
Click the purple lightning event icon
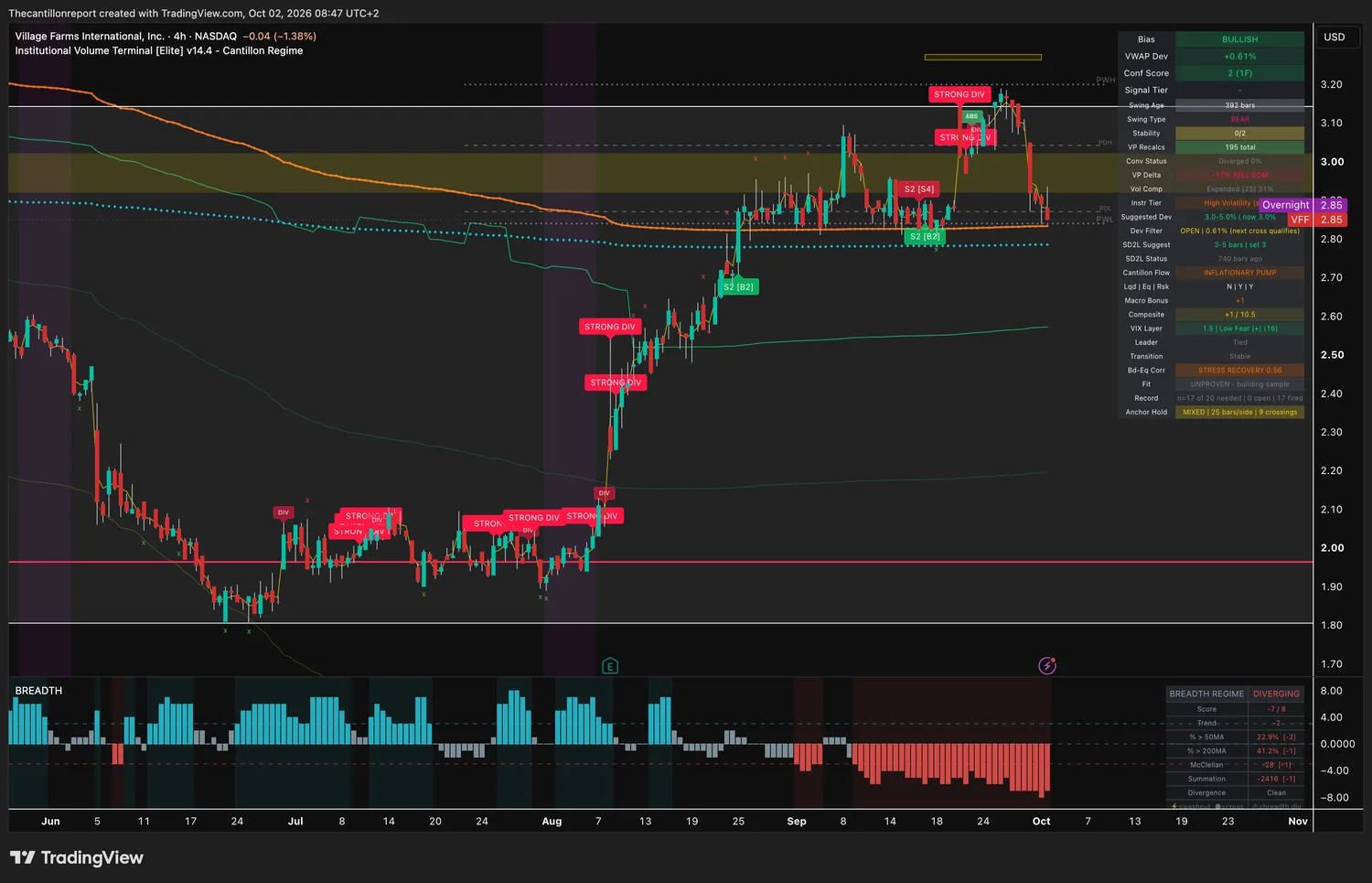point(1047,665)
